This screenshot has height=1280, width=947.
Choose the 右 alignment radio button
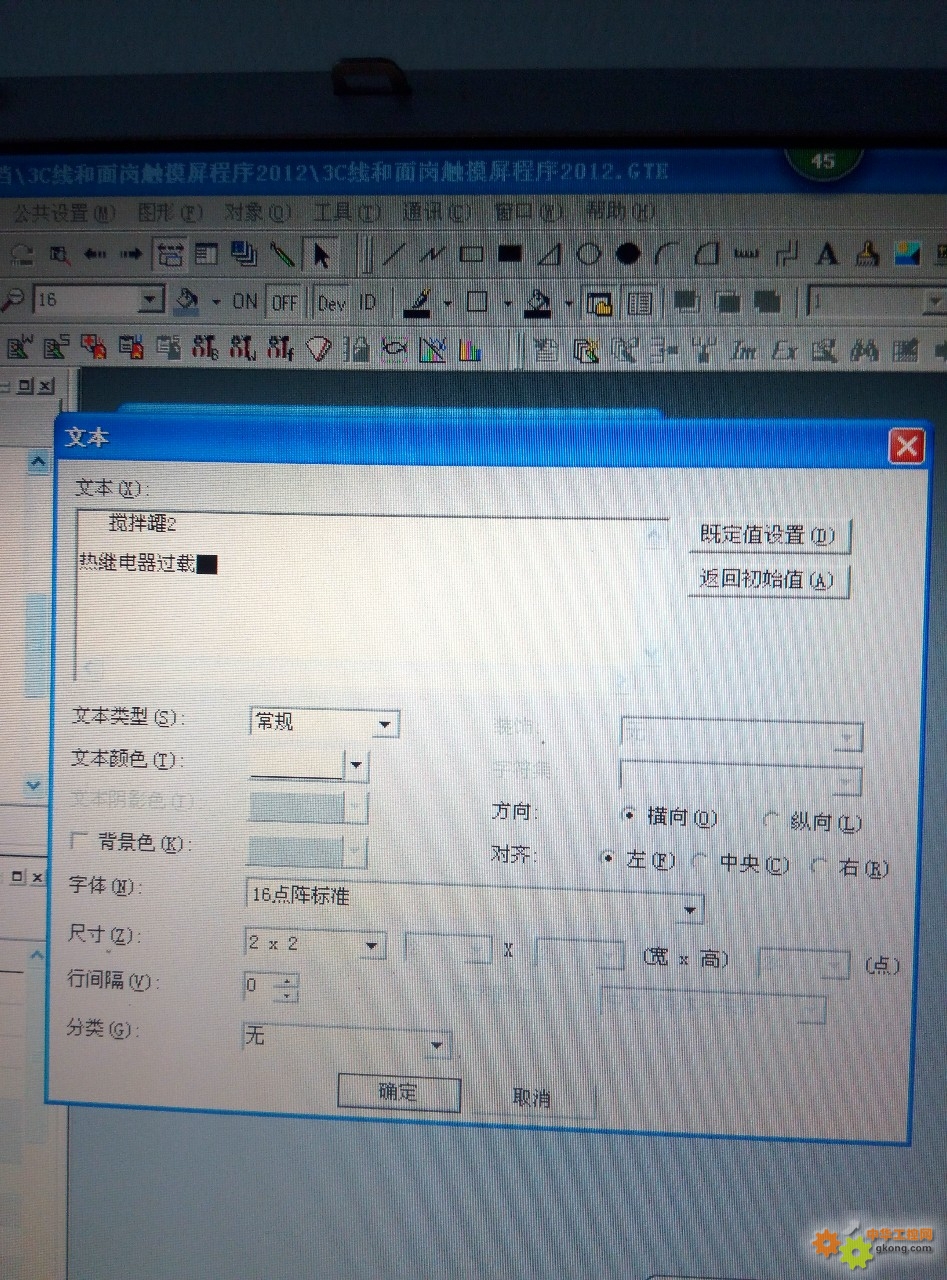[x=820, y=866]
